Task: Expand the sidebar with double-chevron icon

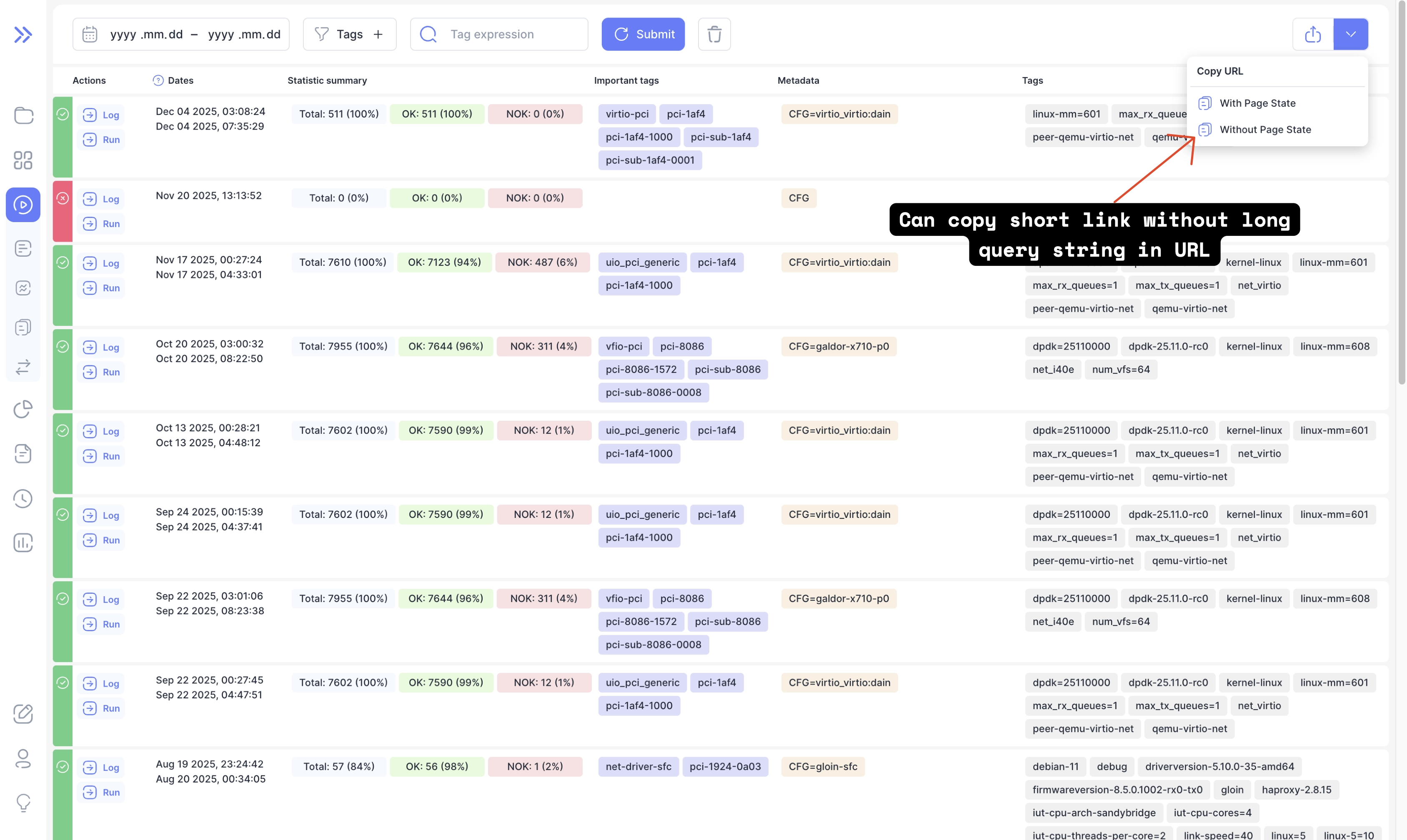Action: click(23, 35)
